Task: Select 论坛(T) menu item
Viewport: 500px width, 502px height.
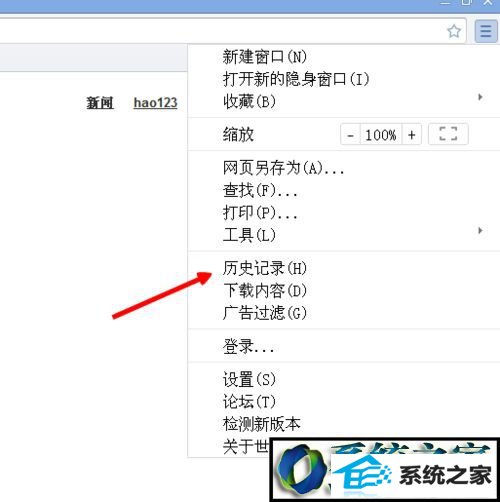Action: [x=344, y=402]
